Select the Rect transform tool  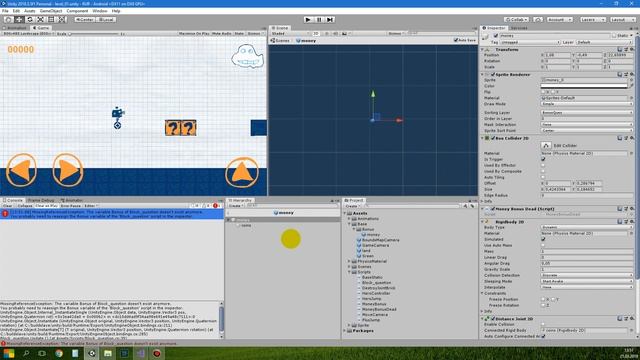pos(51,20)
